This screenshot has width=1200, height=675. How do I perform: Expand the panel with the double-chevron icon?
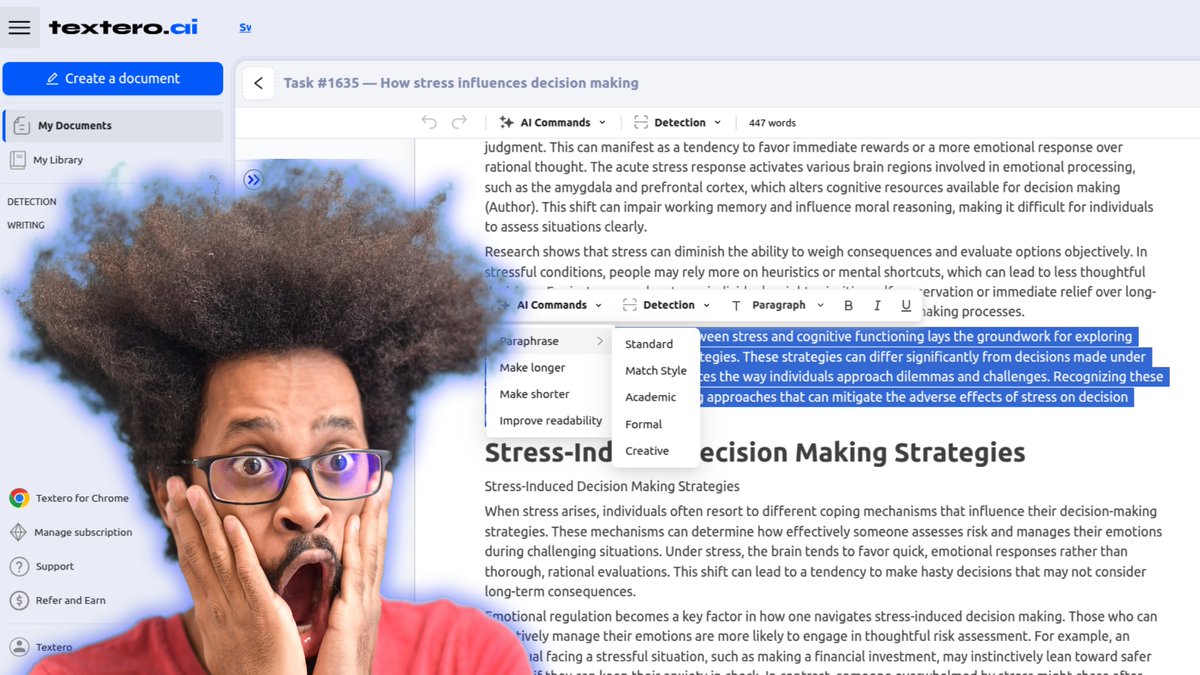(x=253, y=178)
